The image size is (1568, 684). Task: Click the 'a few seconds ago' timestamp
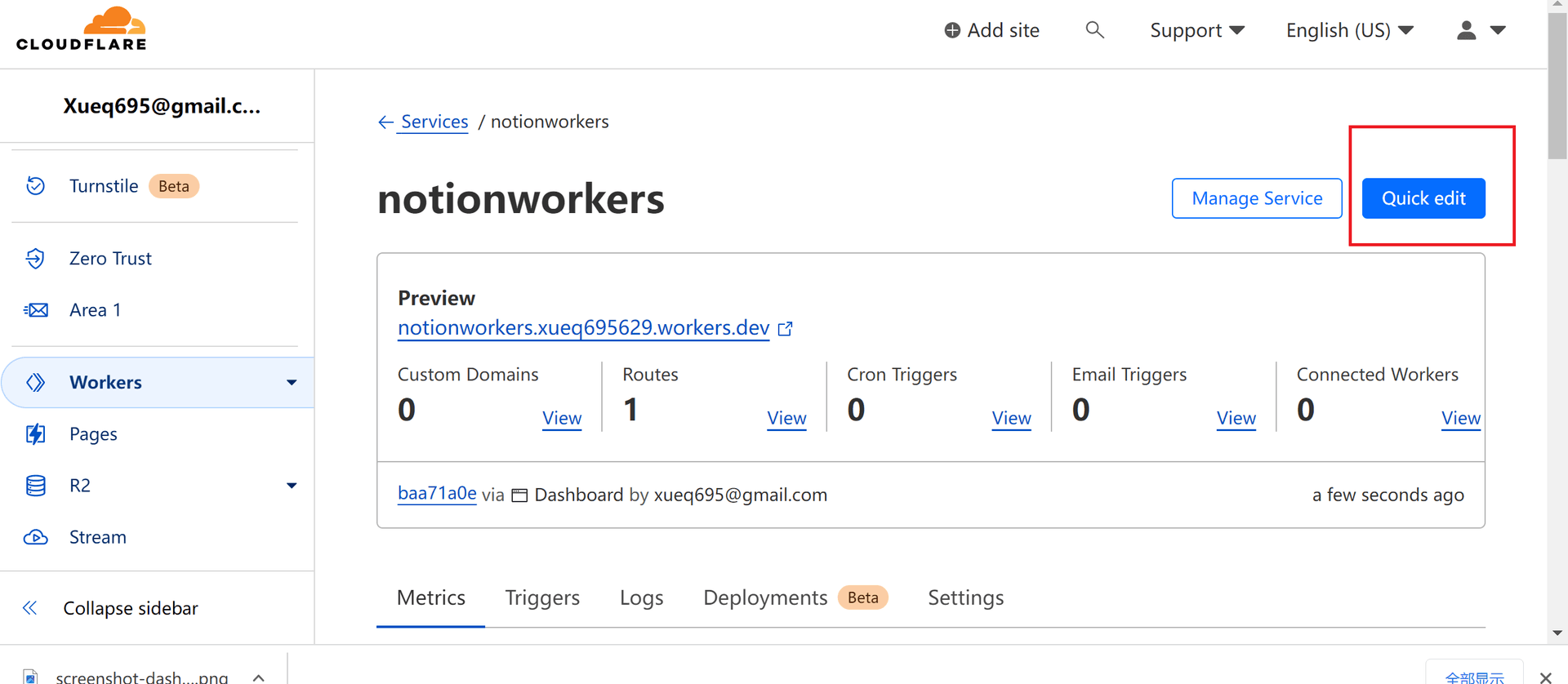(1388, 495)
